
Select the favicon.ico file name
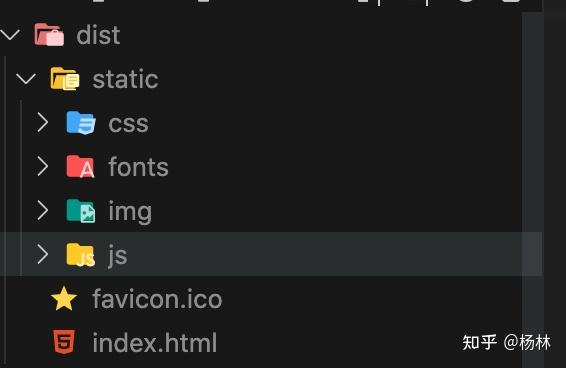(x=157, y=299)
